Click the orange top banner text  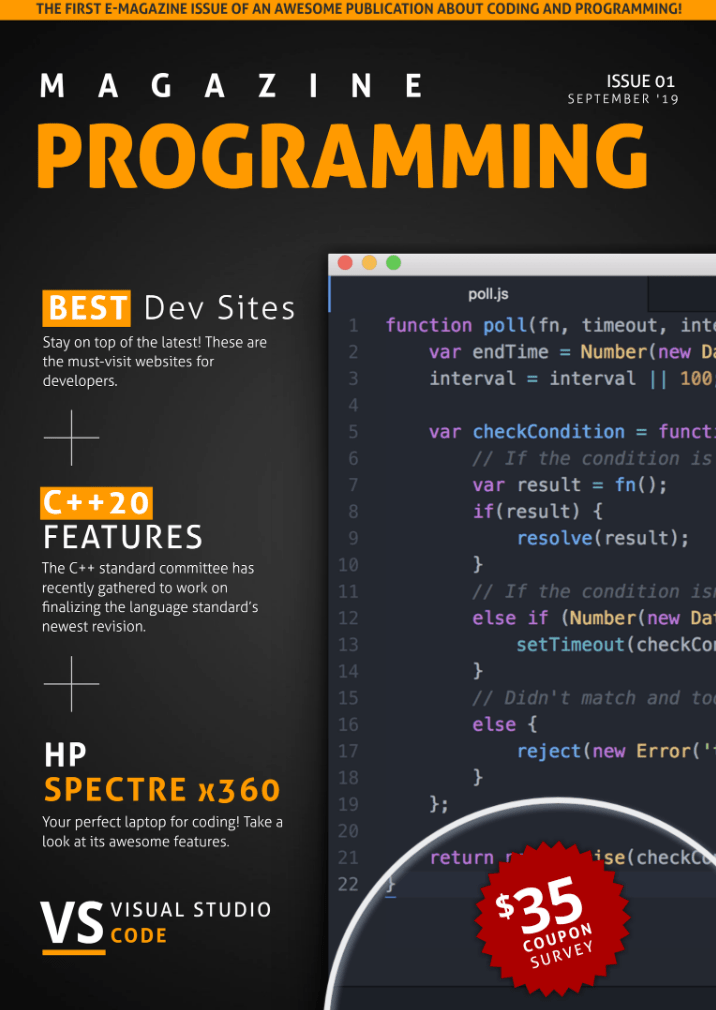358,9
